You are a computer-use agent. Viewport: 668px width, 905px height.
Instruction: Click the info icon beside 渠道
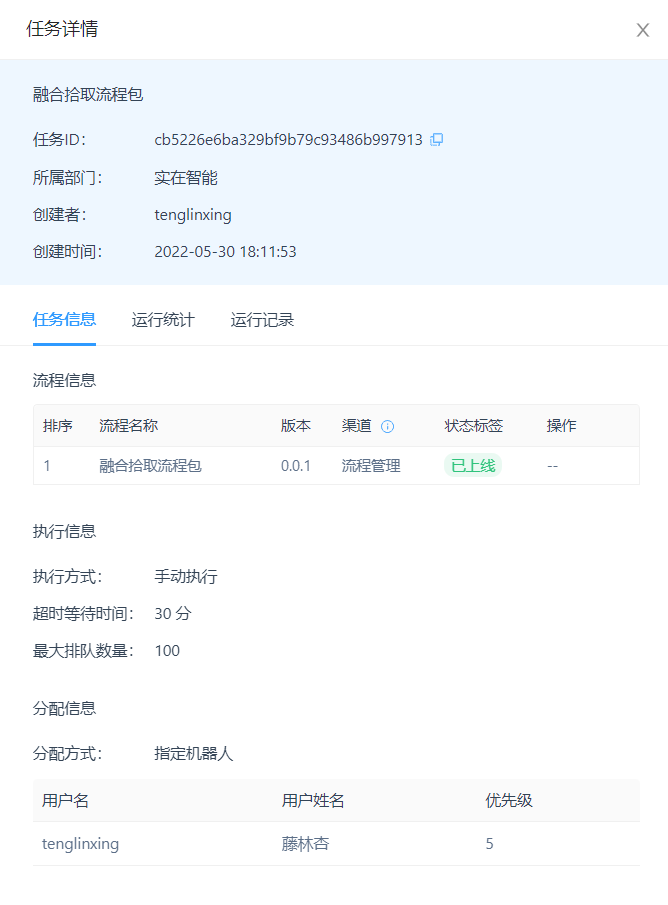click(388, 426)
